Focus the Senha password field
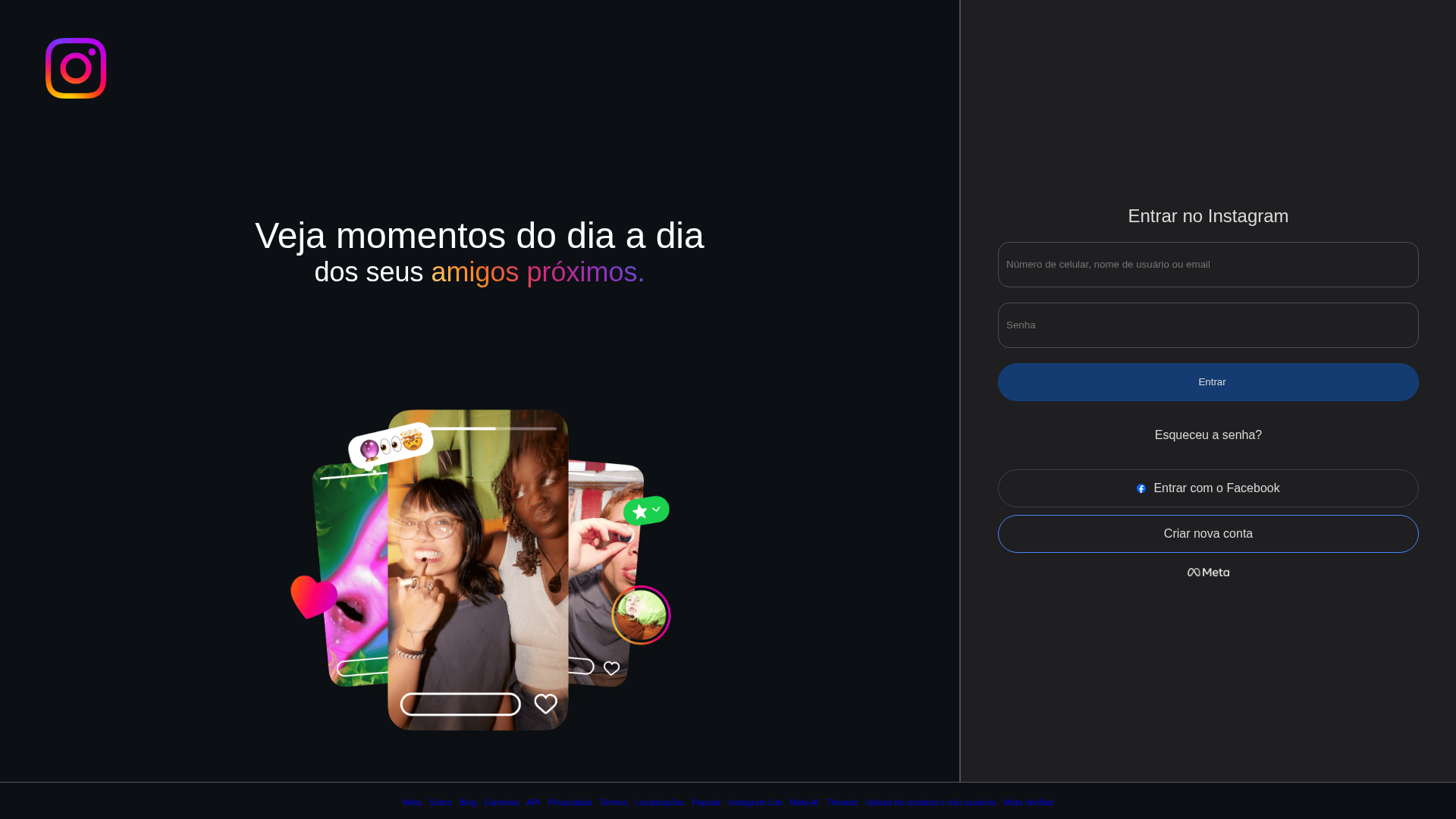The height and width of the screenshot is (819, 1456). coord(1208,325)
